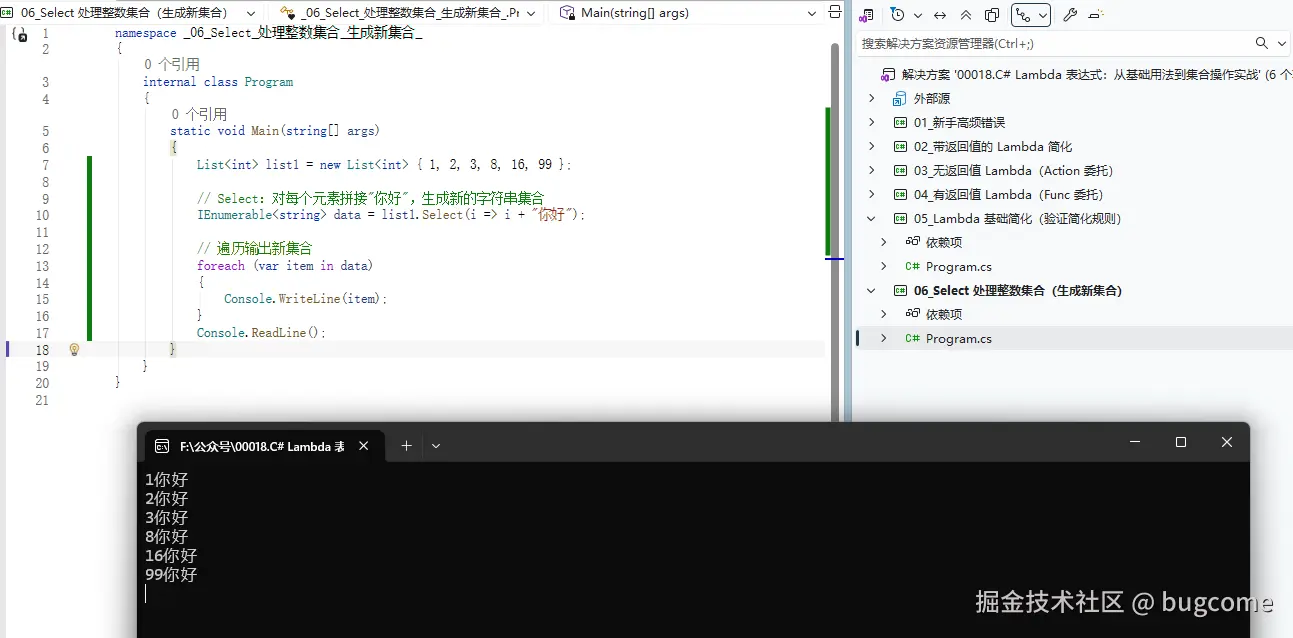Open the terminal profiles dropdown arrow
This screenshot has height=638, width=1293.
436,446
